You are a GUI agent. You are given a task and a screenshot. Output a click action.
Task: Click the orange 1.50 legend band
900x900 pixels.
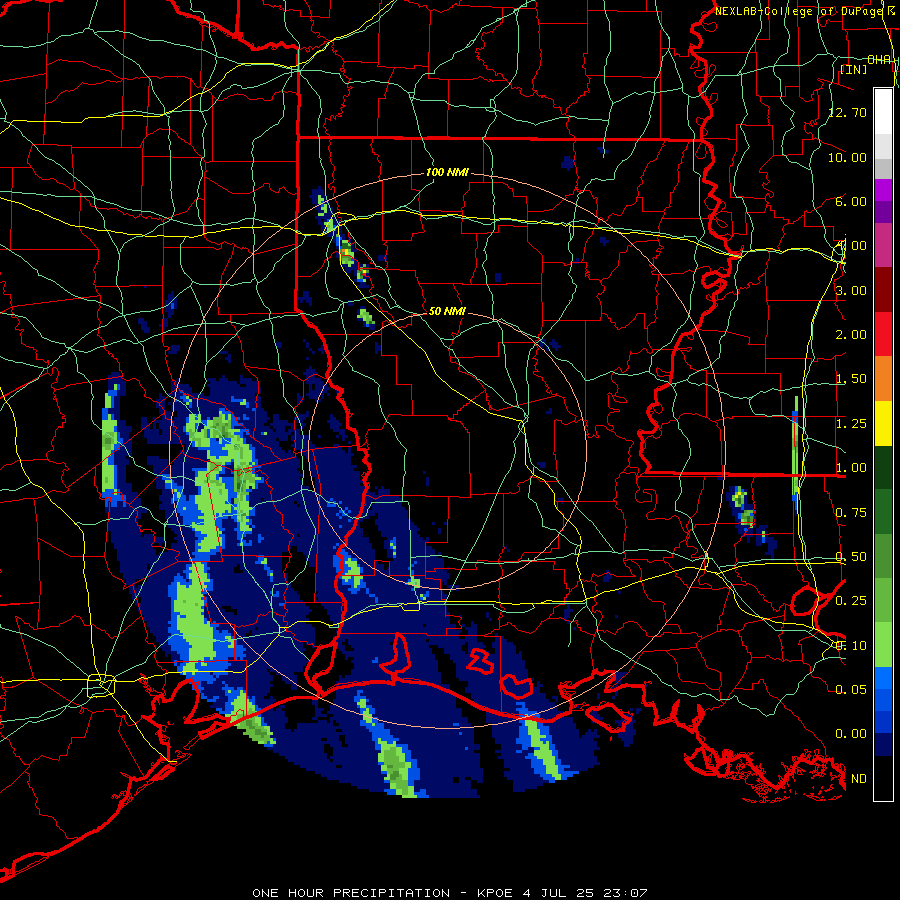(x=883, y=379)
